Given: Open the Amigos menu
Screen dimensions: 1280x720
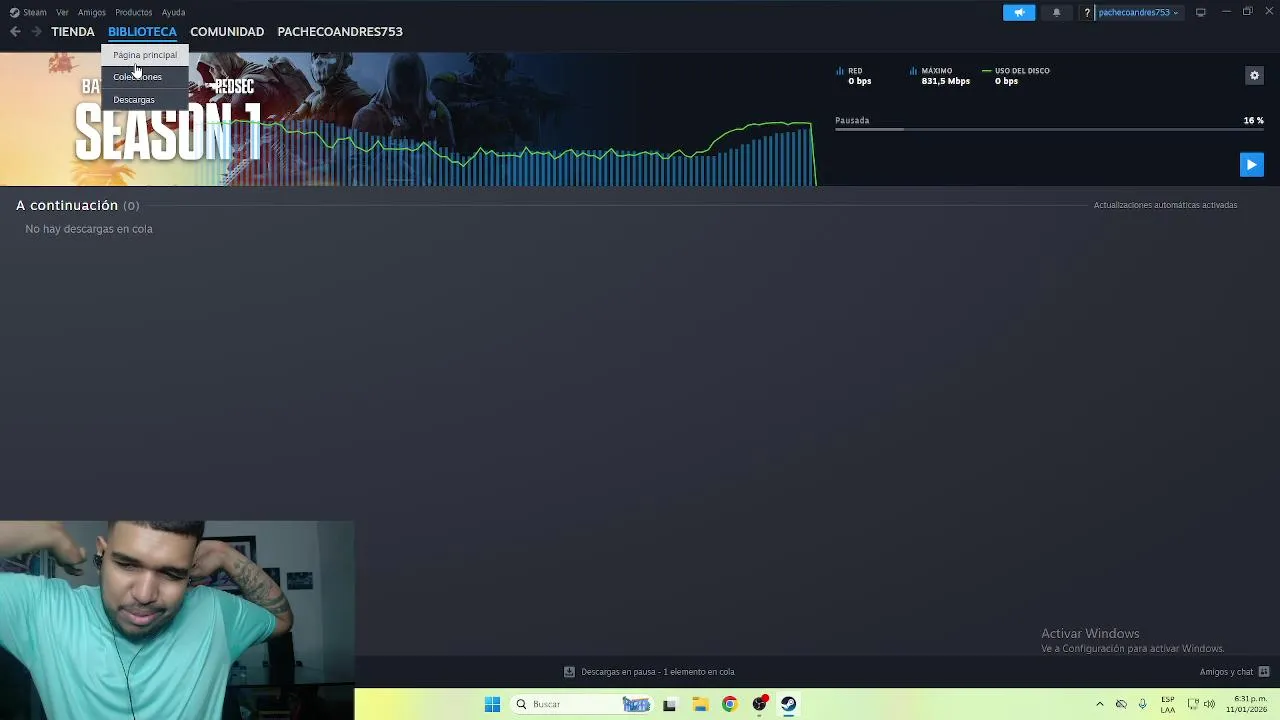Looking at the screenshot, I should 92,12.
